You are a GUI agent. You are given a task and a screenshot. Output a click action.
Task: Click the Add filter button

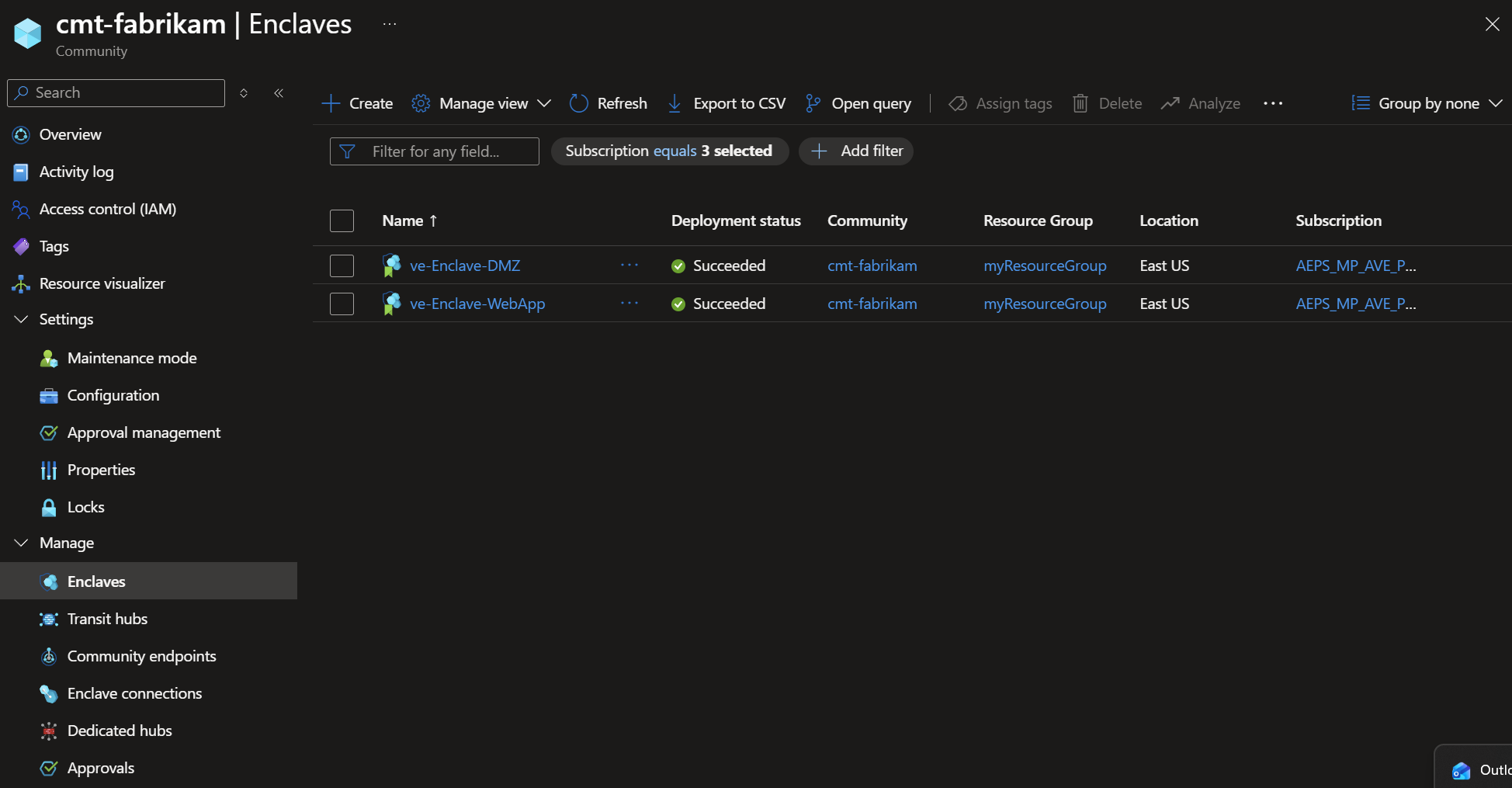[856, 151]
